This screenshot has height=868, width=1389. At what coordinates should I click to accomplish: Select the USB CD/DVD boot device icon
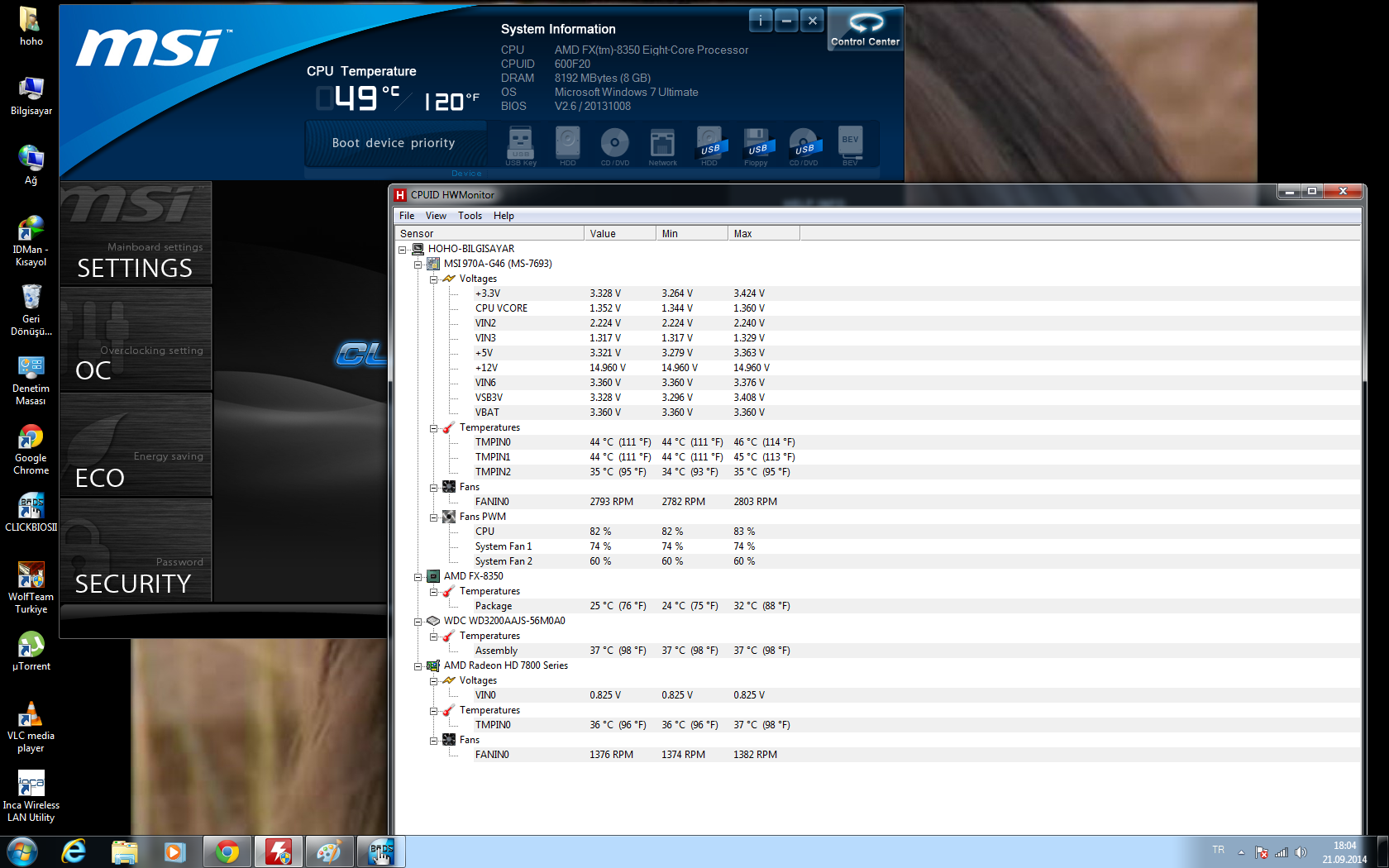[804, 145]
